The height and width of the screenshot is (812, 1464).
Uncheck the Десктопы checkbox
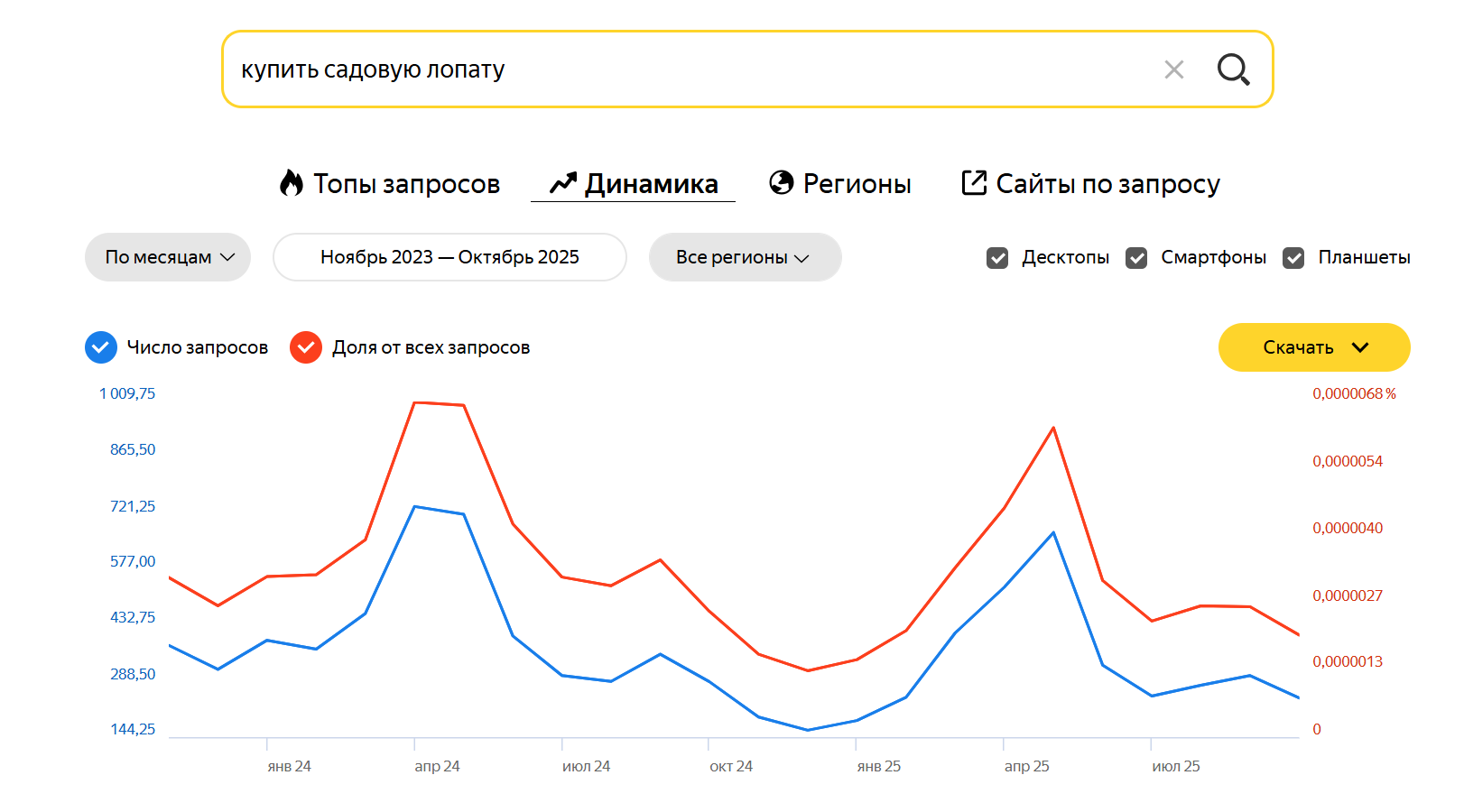[x=997, y=258]
